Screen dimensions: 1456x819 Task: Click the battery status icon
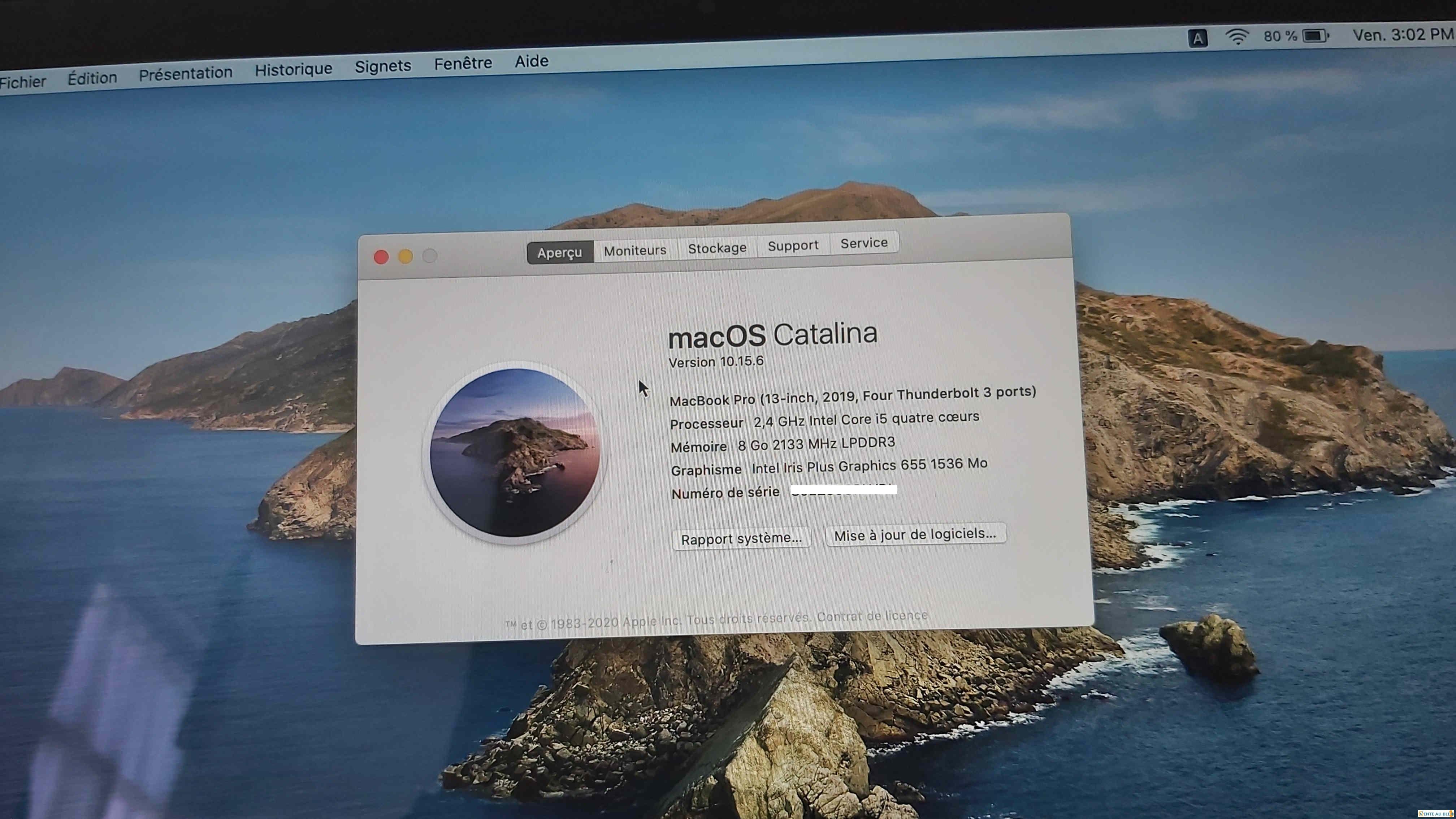[x=1315, y=36]
